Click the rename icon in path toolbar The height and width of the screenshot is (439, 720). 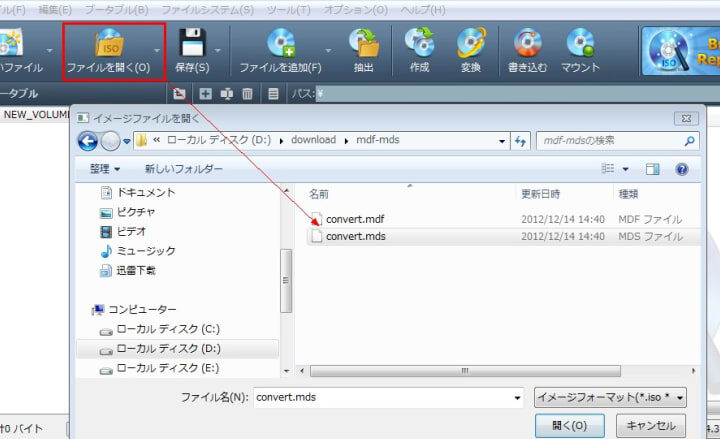click(x=226, y=94)
